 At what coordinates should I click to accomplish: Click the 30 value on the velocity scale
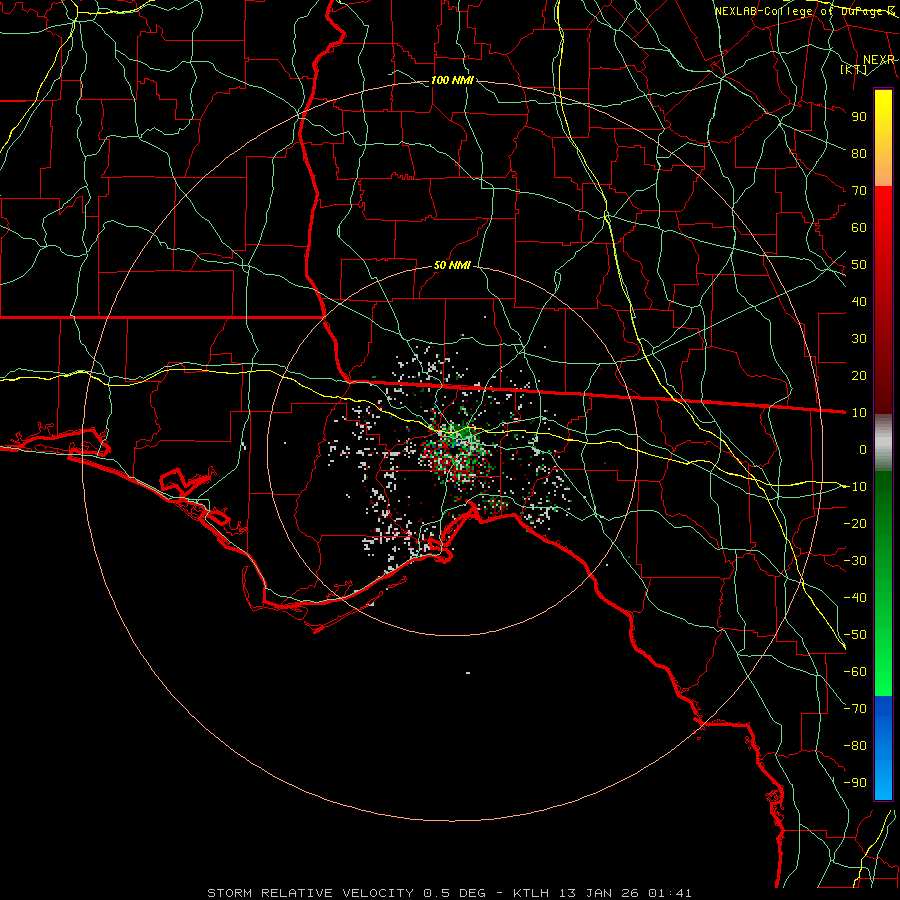coord(859,339)
